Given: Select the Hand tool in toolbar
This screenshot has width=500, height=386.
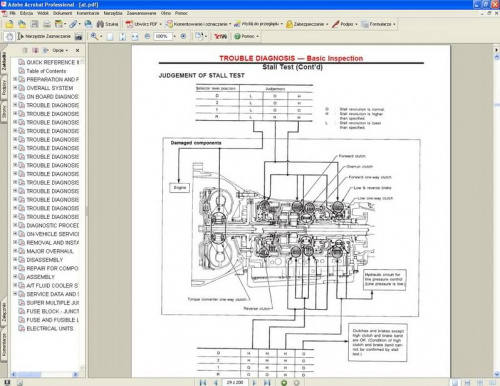Looking at the screenshot, I should pyautogui.click(x=10, y=36).
